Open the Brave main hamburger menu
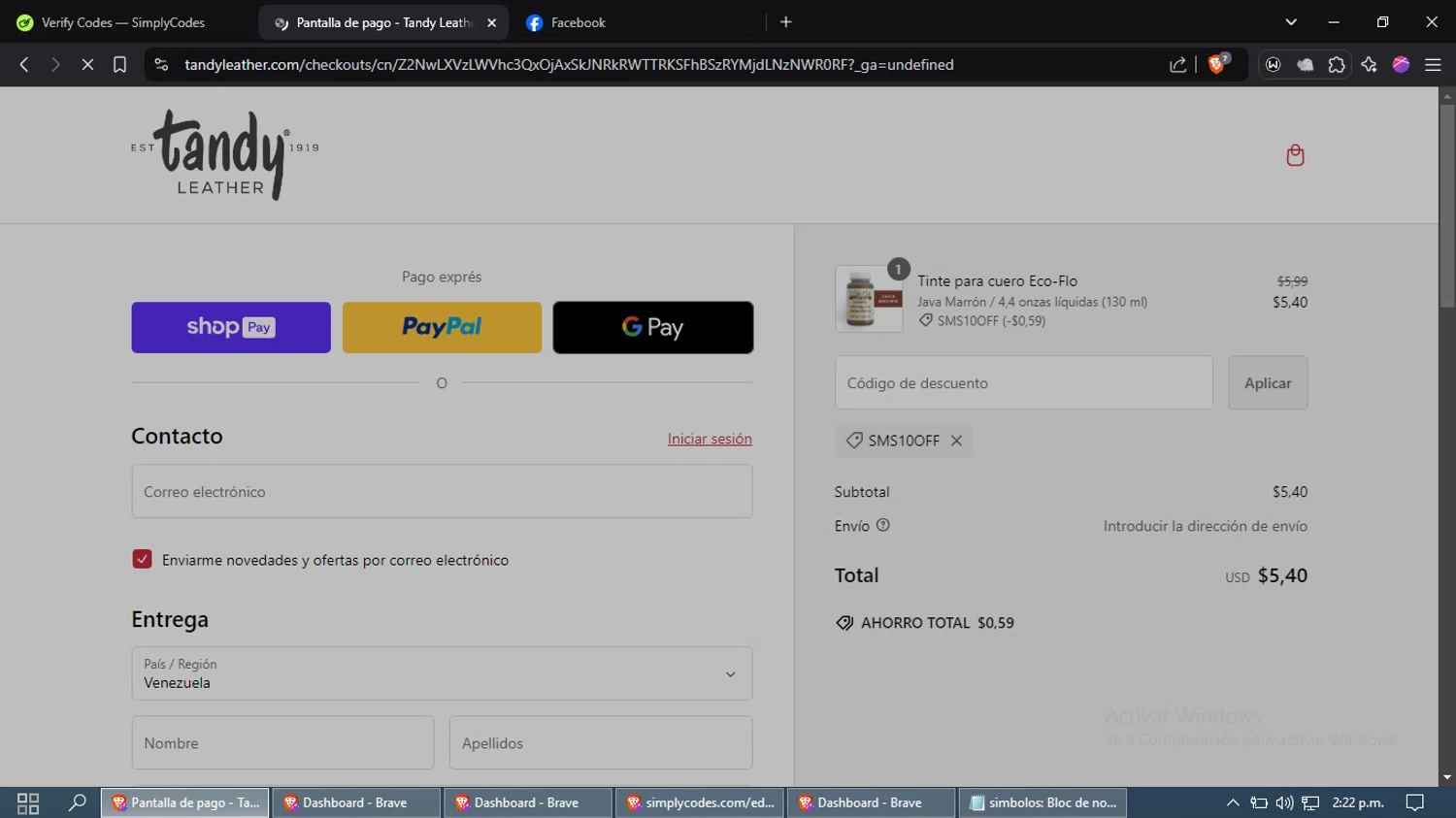 [x=1433, y=65]
